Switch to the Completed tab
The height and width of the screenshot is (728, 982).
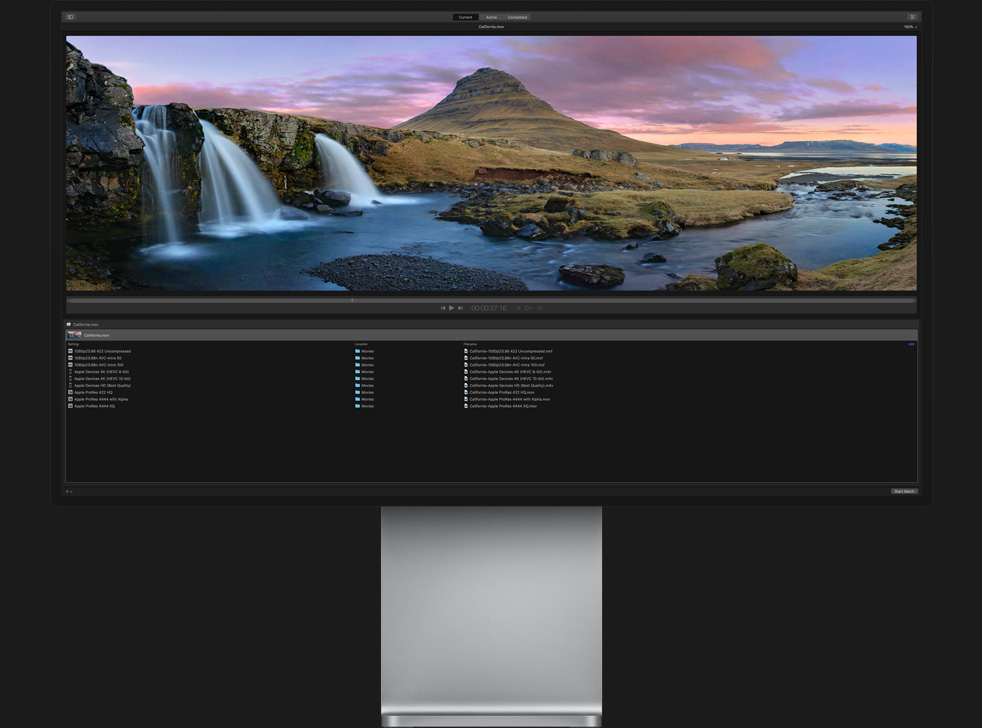[x=517, y=17]
